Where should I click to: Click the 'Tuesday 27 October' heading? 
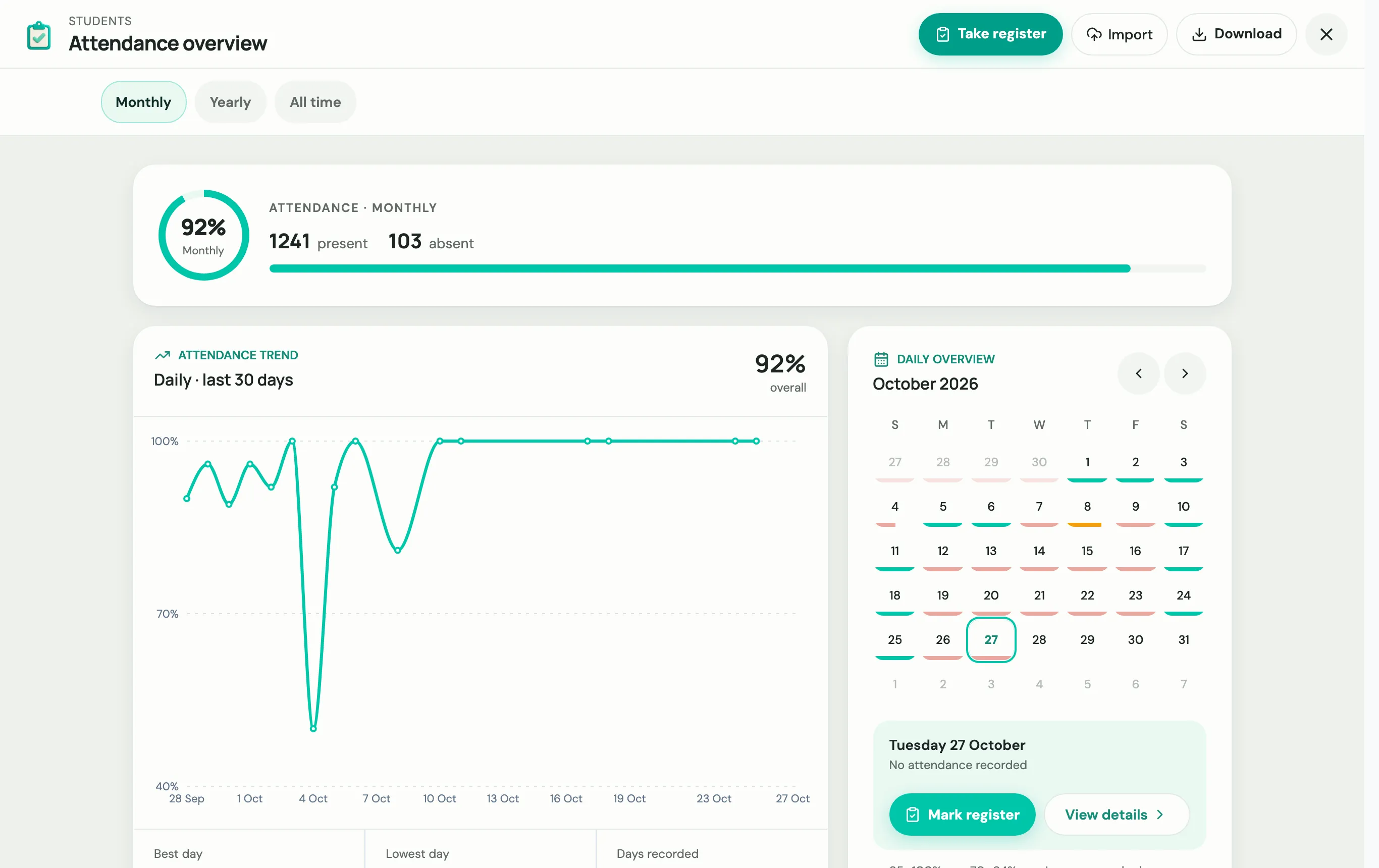pyautogui.click(x=957, y=745)
